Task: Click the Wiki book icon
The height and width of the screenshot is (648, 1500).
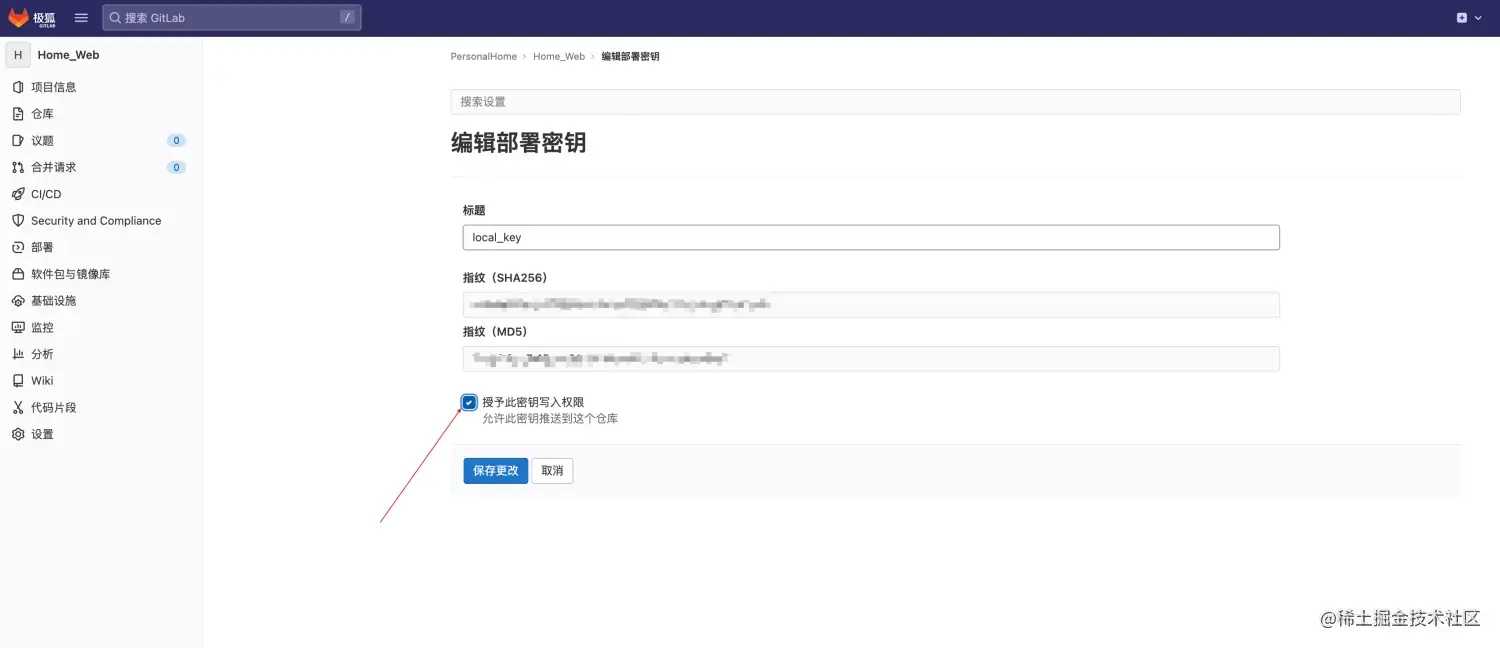Action: pos(18,381)
